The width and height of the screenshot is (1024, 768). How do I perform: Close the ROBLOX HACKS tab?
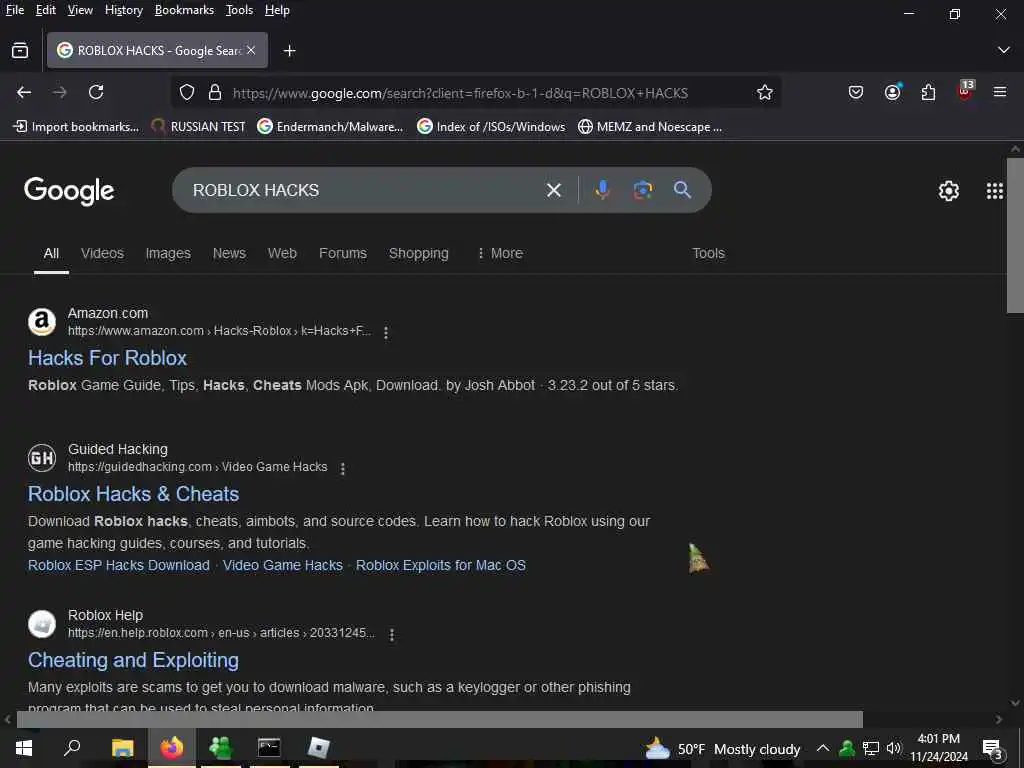[251, 50]
